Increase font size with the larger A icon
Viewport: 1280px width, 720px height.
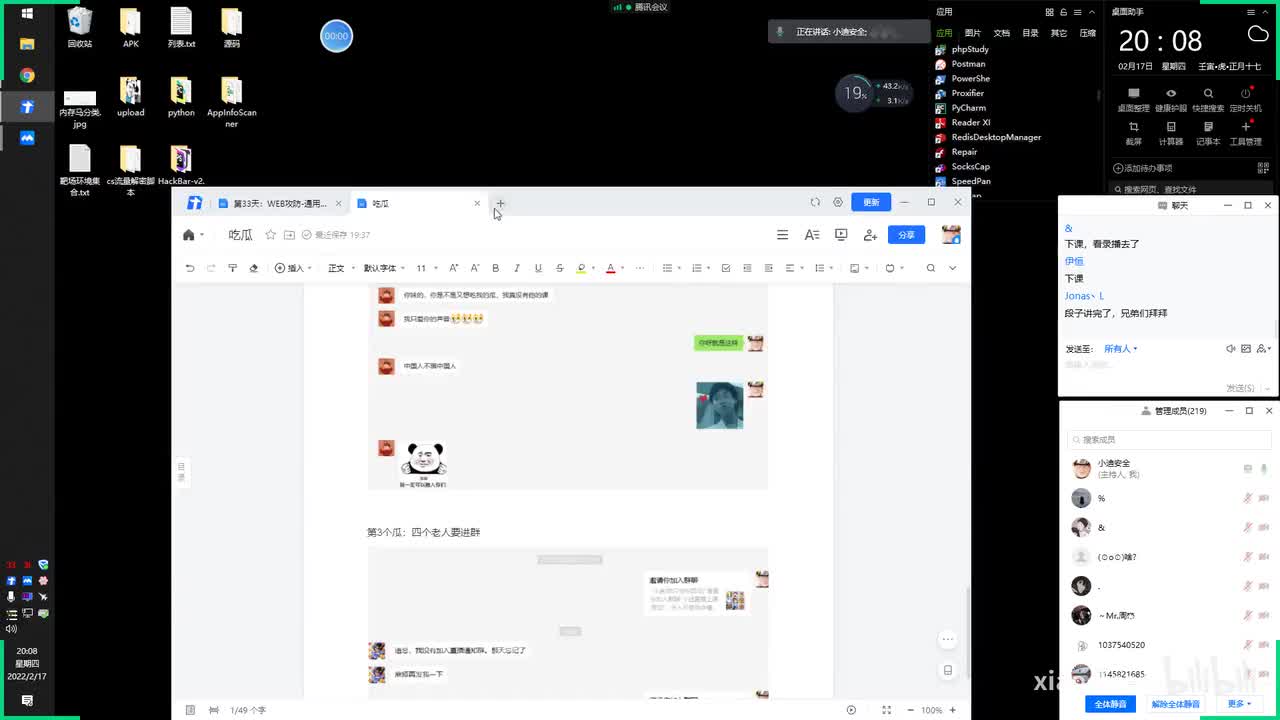click(453, 268)
